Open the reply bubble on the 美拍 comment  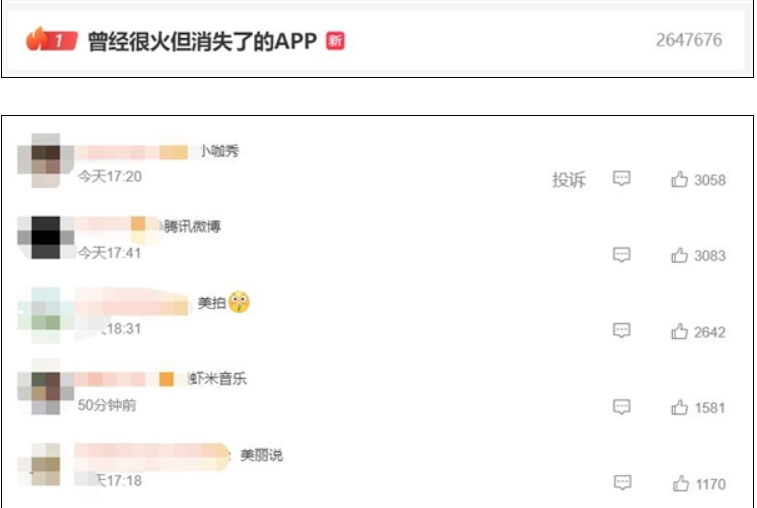[x=621, y=330]
